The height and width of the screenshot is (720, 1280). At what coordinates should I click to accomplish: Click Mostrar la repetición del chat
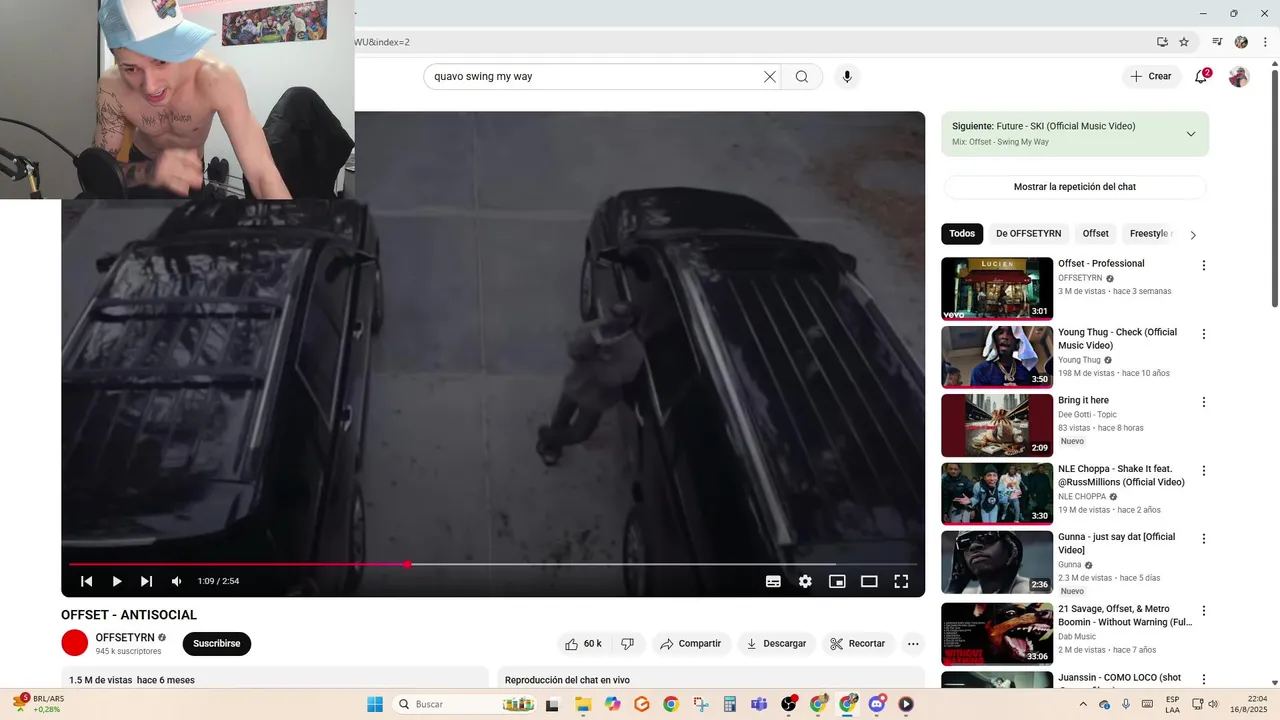point(1075,187)
